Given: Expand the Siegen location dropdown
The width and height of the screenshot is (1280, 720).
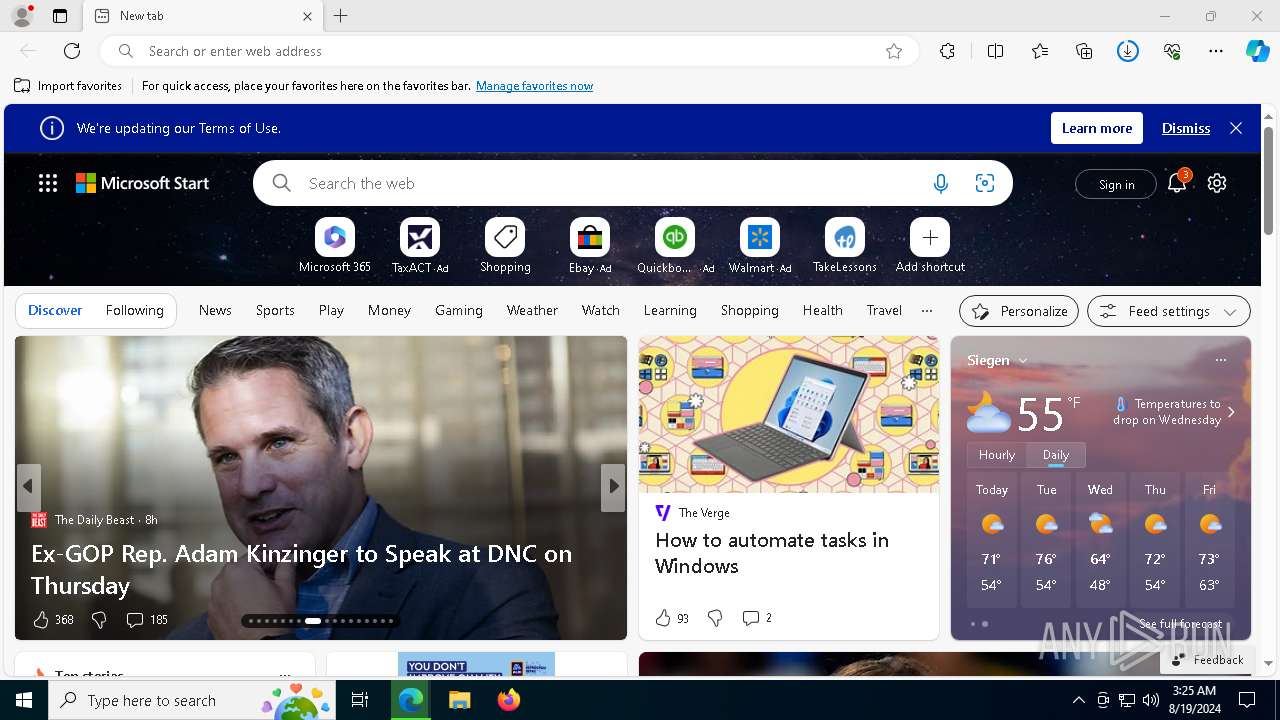Looking at the screenshot, I should 1023,361.
